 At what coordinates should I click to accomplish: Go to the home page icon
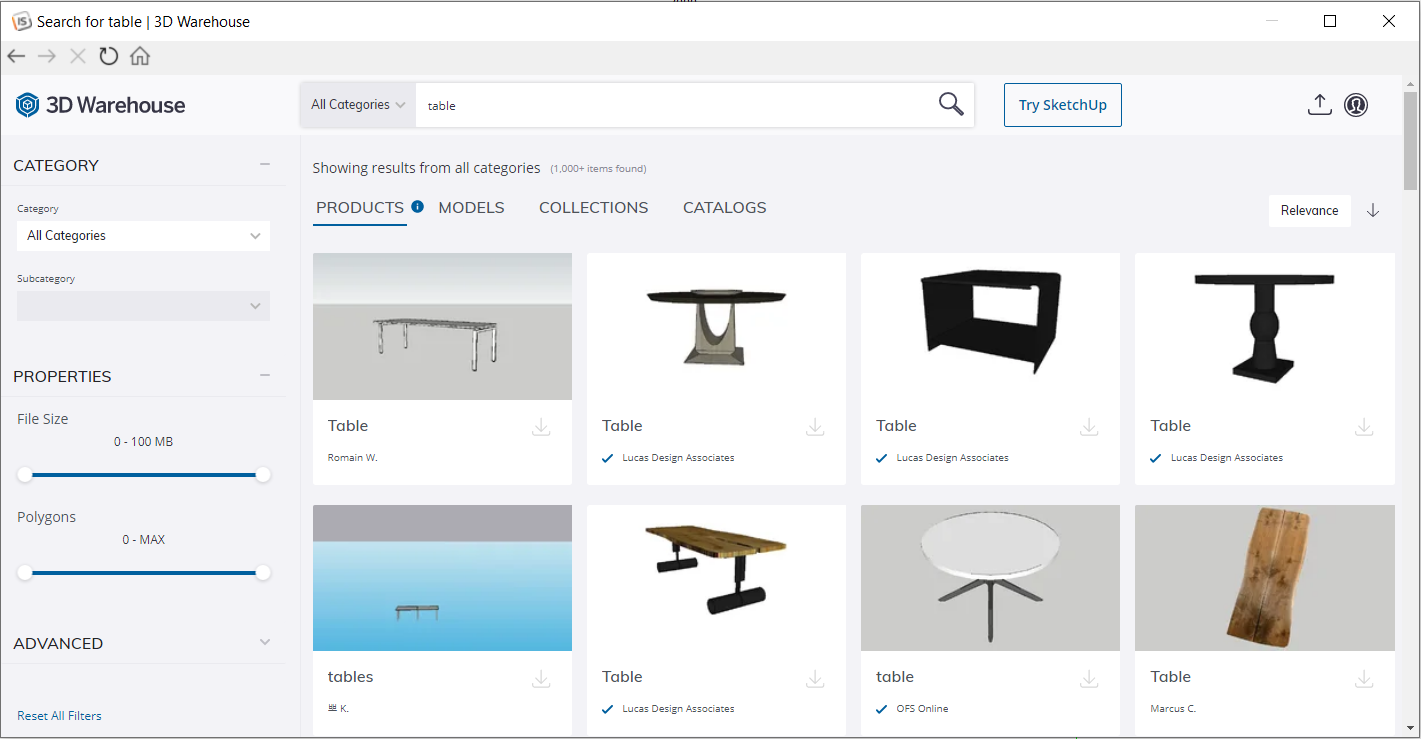(140, 57)
